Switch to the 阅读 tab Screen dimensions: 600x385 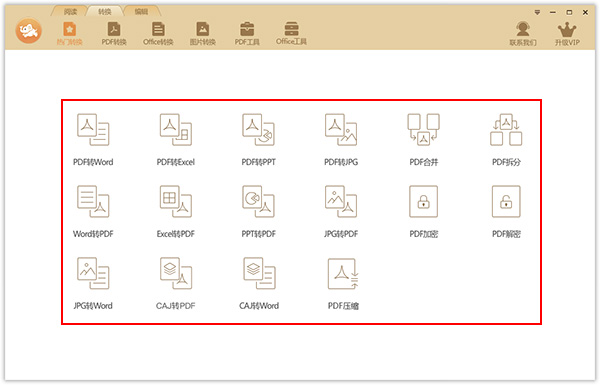click(x=70, y=12)
